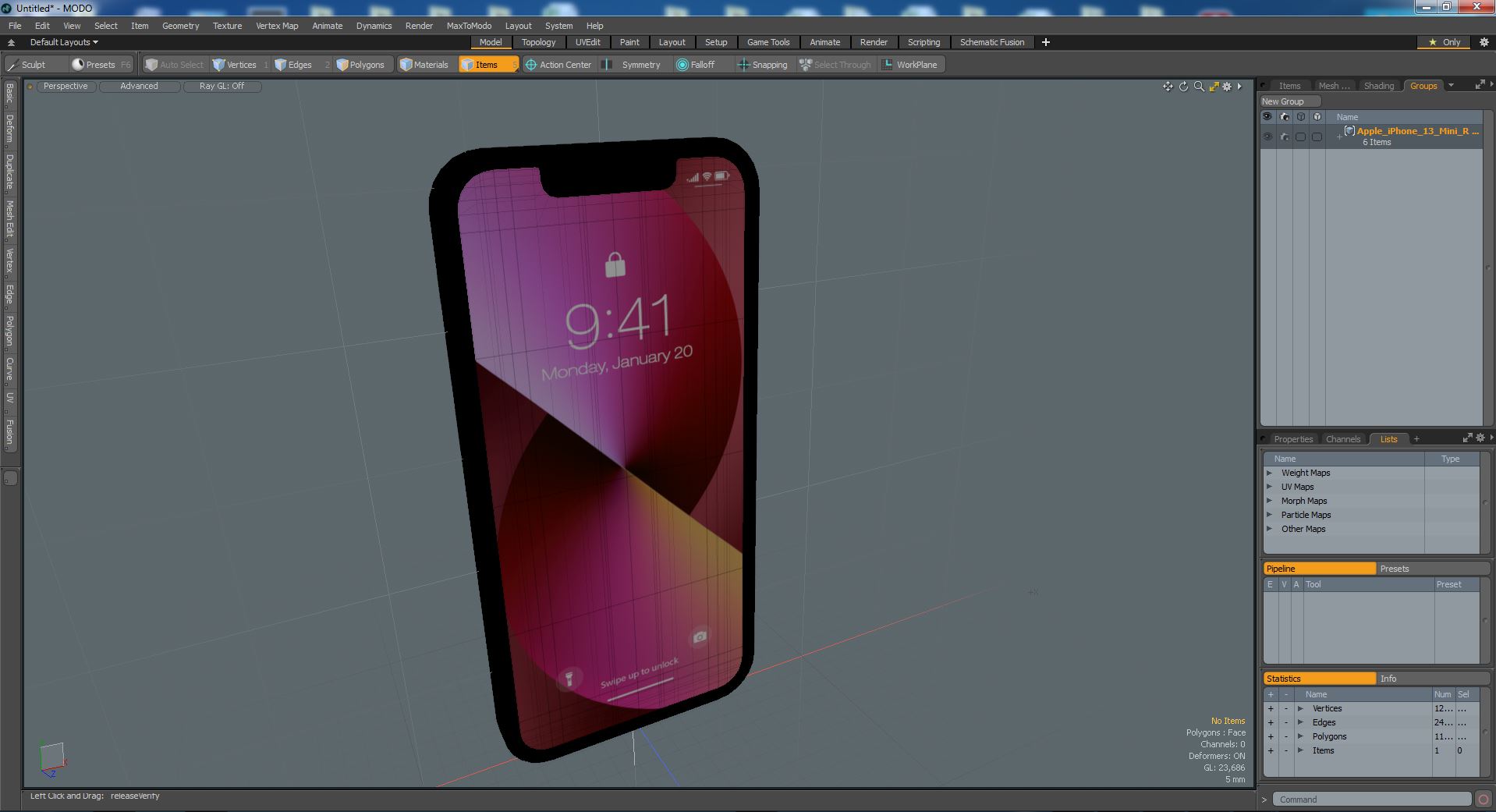
Task: Select the Apple_iPhone_13_Mini_R group row
Action: pos(1371,137)
